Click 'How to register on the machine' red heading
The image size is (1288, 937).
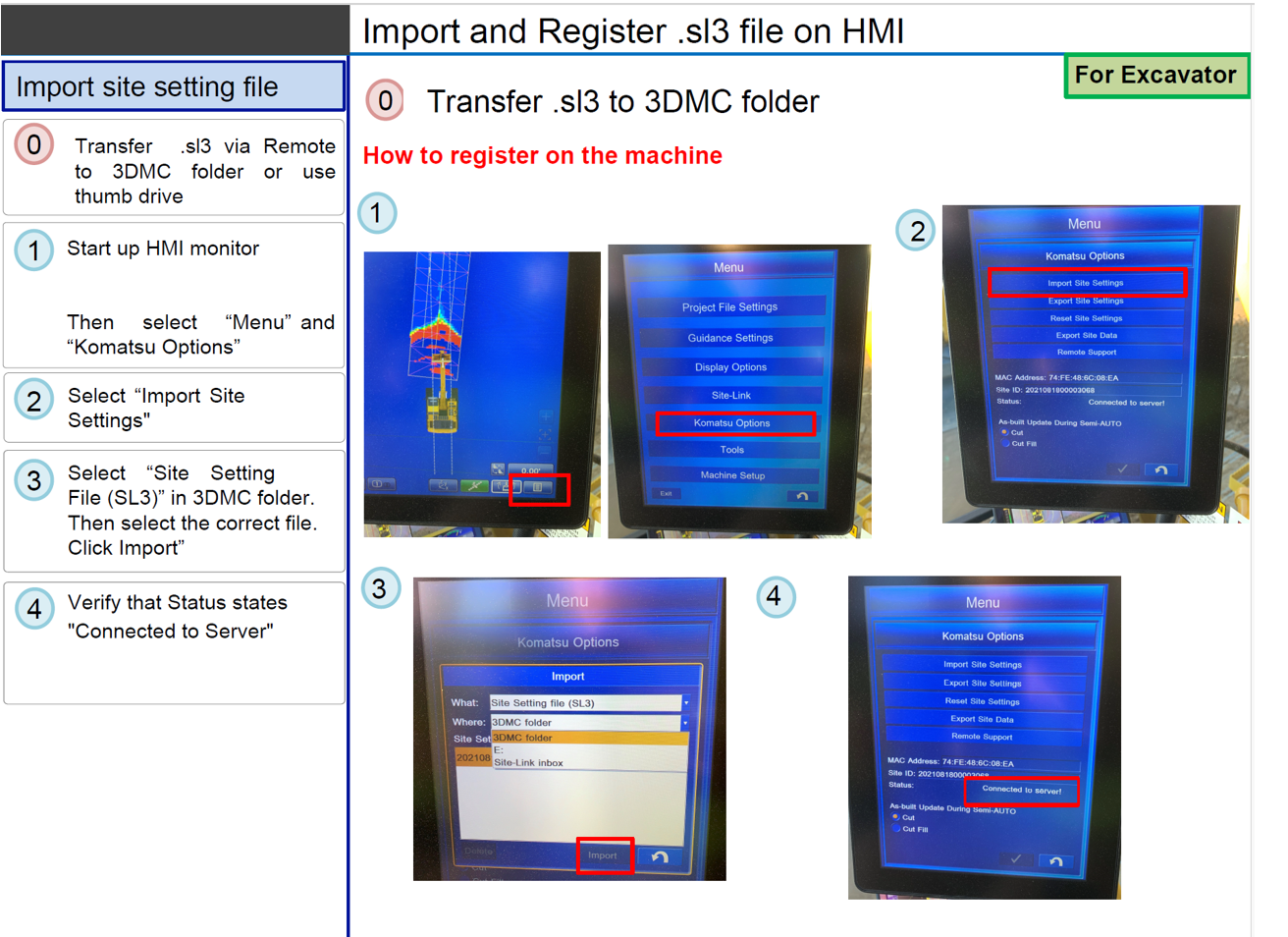coord(543,155)
